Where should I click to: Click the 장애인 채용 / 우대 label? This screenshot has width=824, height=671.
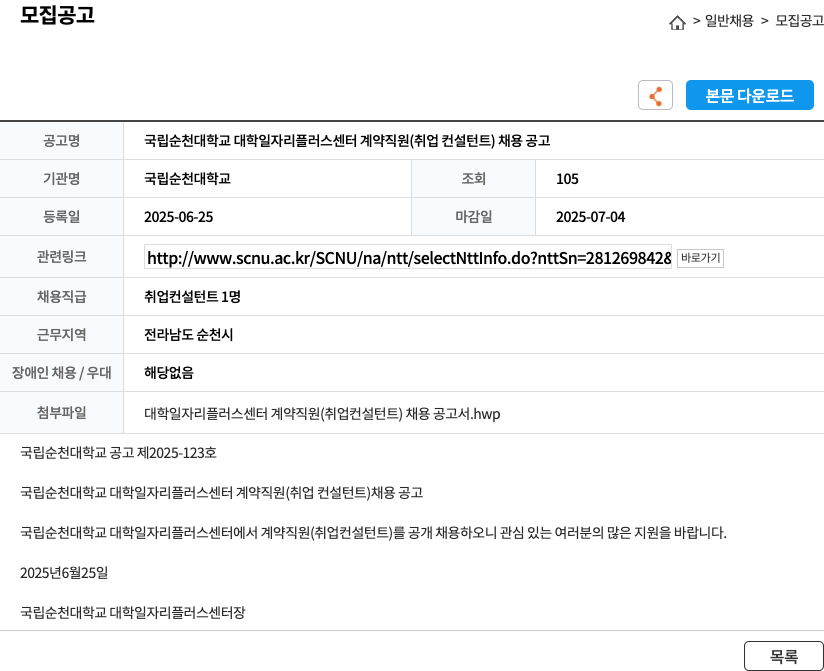click(61, 373)
